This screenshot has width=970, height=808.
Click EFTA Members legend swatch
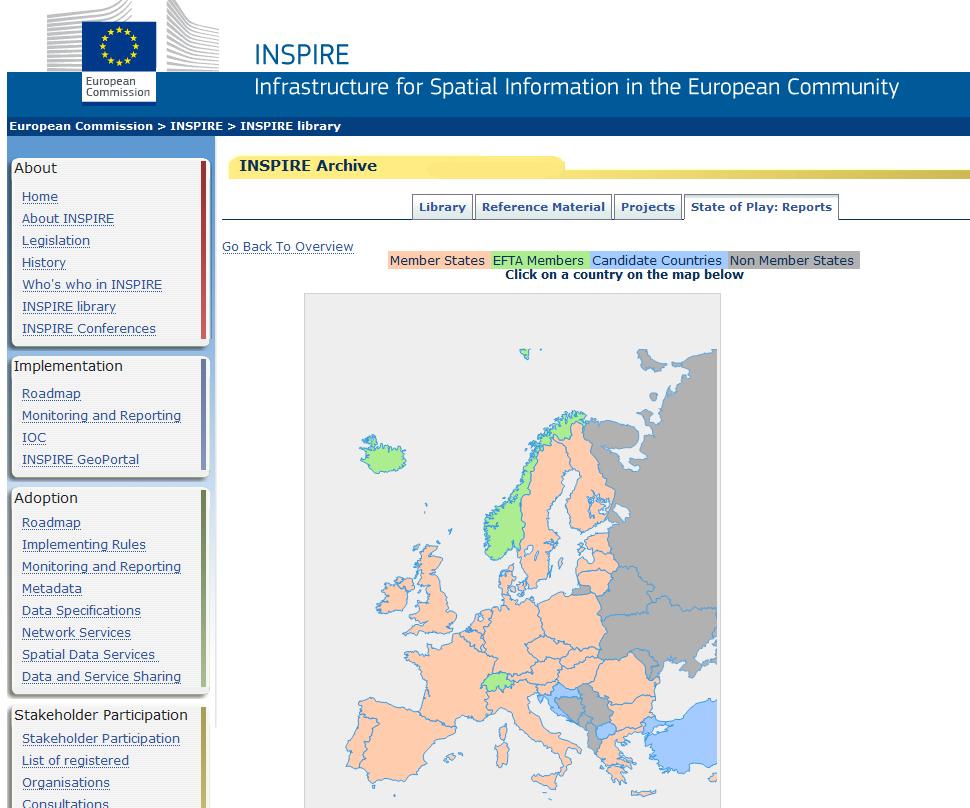tap(539, 260)
